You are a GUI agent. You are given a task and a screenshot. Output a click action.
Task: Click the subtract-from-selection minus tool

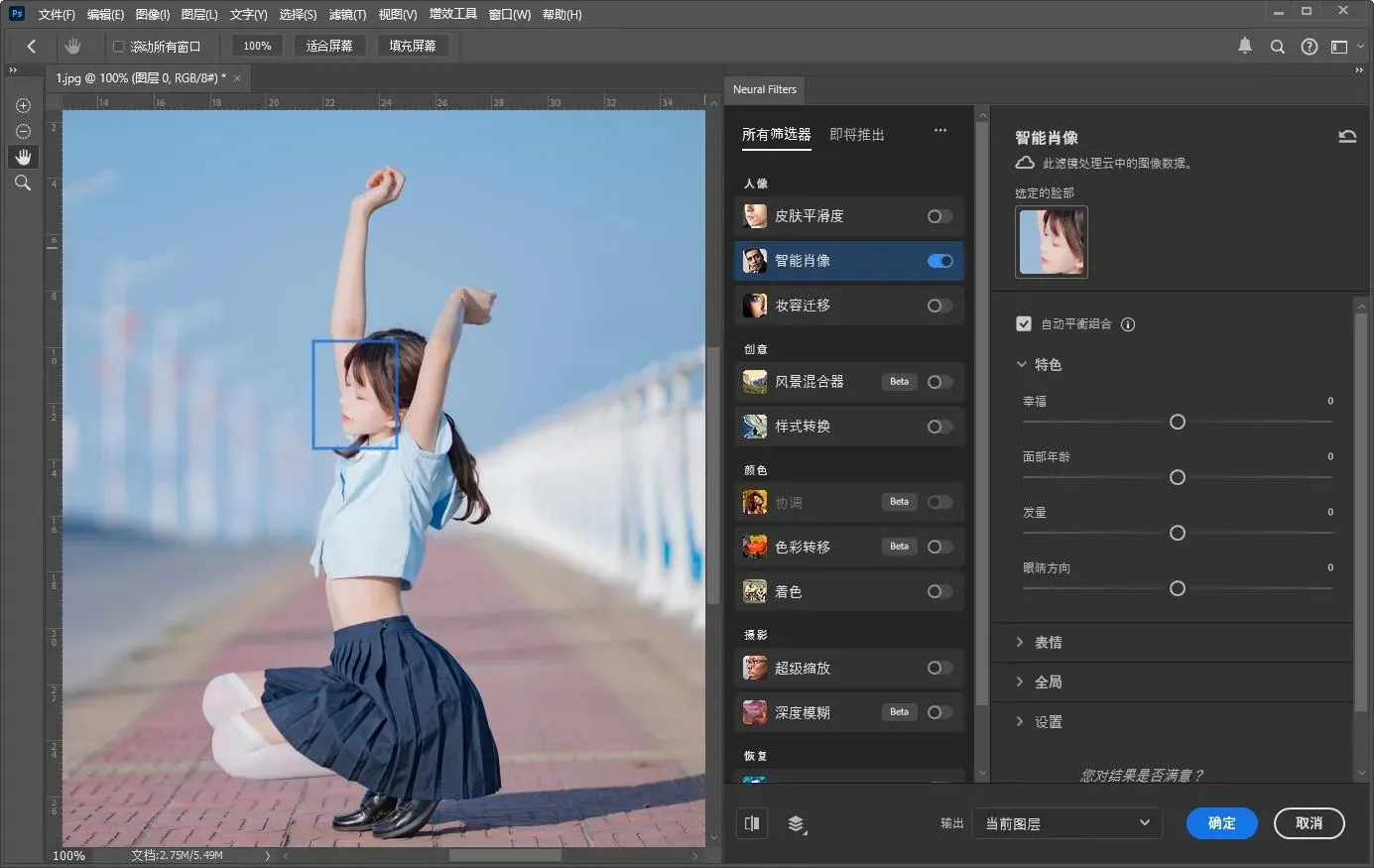point(23,131)
